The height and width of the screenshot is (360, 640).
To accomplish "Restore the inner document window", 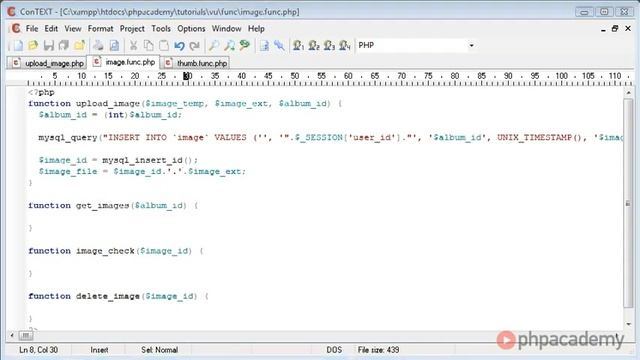I will (x=615, y=29).
